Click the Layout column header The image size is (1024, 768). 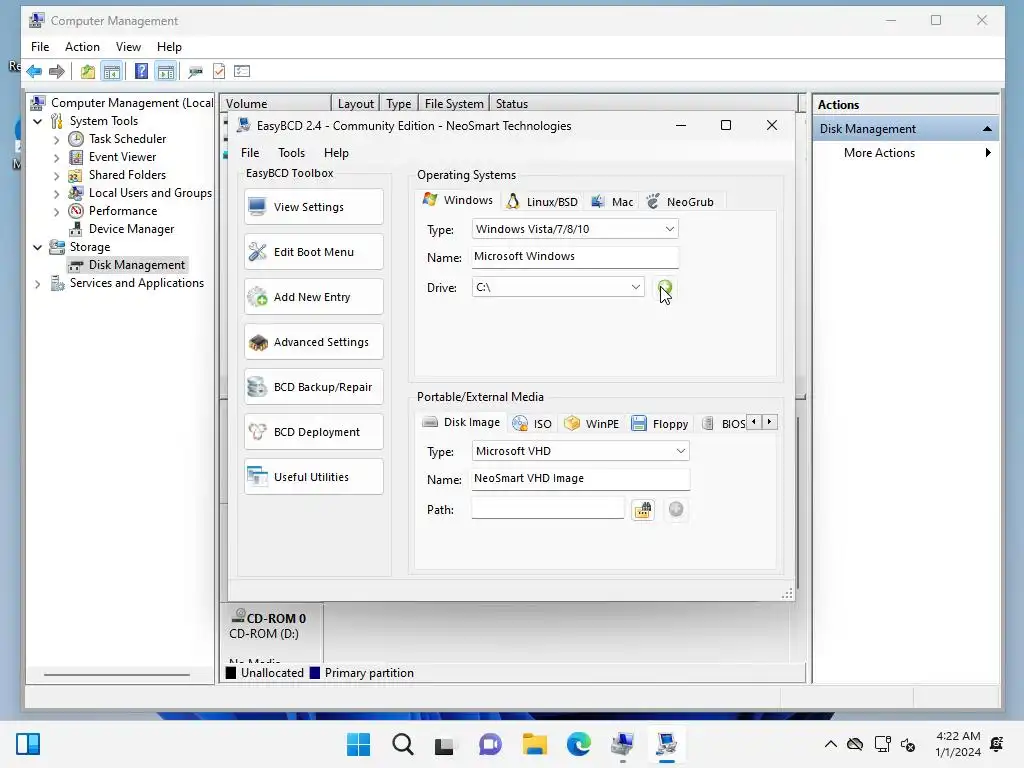coord(355,104)
